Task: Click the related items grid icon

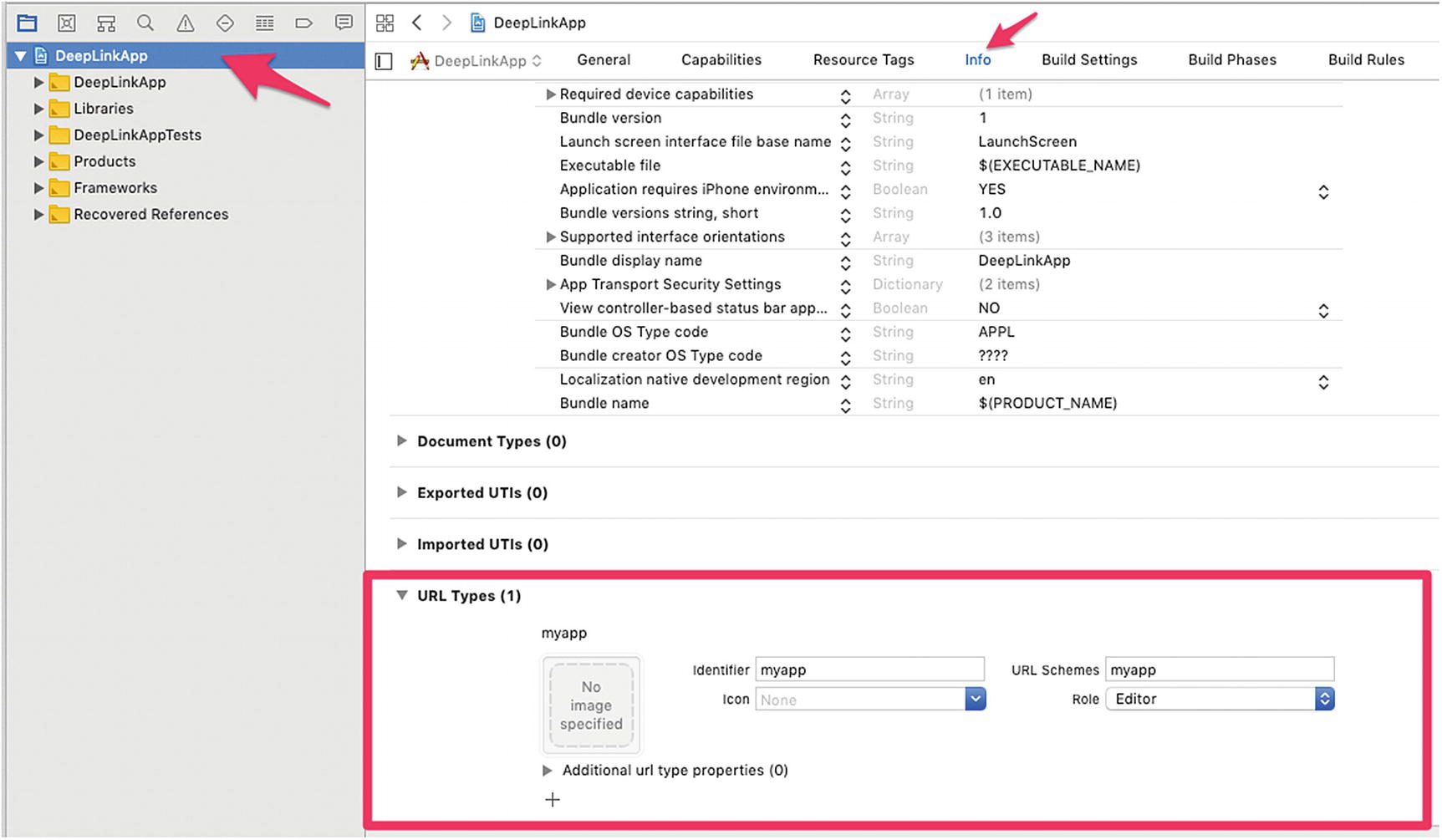Action: [385, 23]
